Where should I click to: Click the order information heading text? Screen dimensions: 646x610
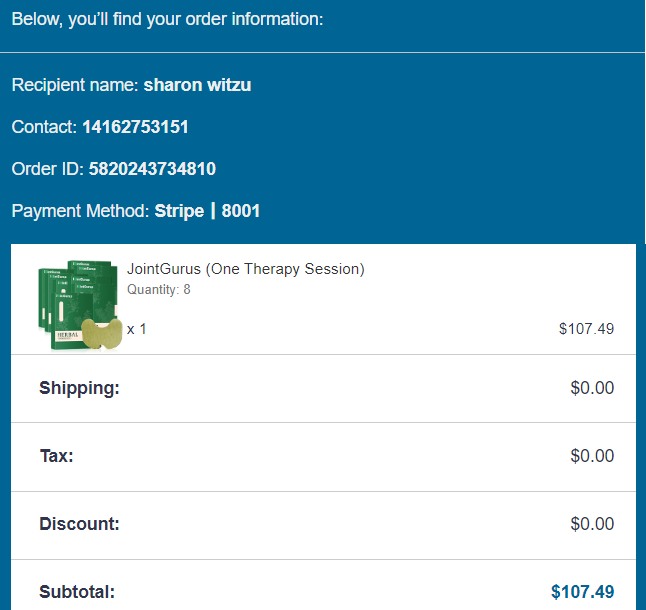coord(167,19)
